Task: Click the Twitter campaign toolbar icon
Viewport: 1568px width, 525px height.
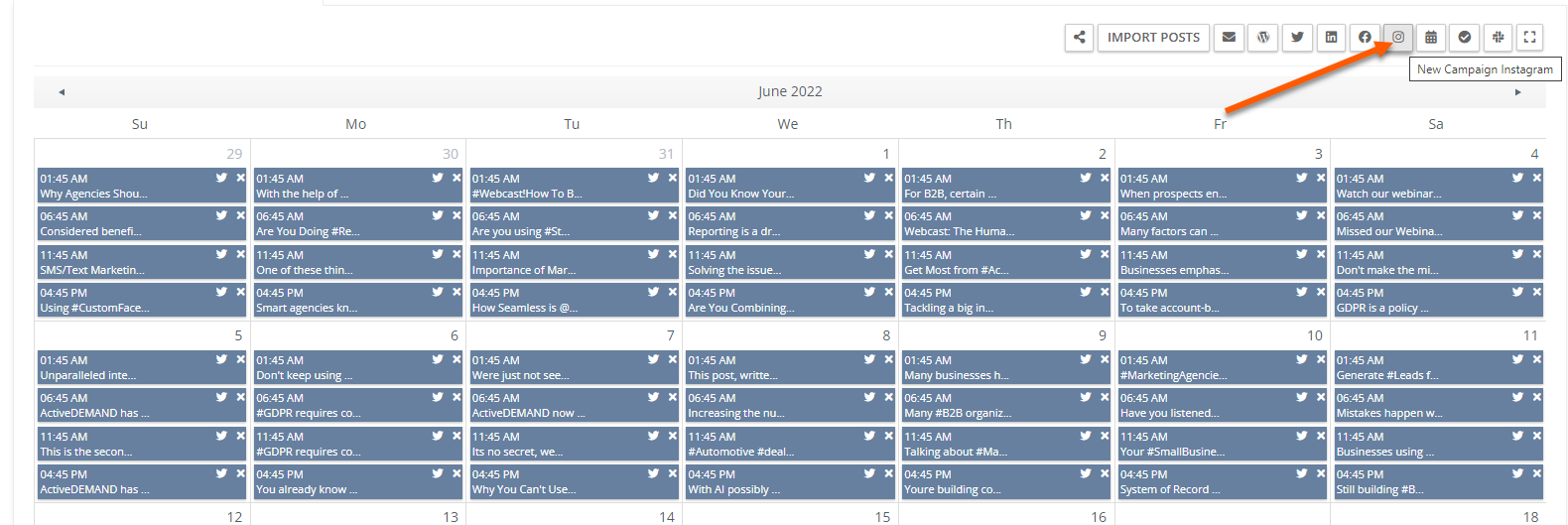Action: click(1297, 38)
